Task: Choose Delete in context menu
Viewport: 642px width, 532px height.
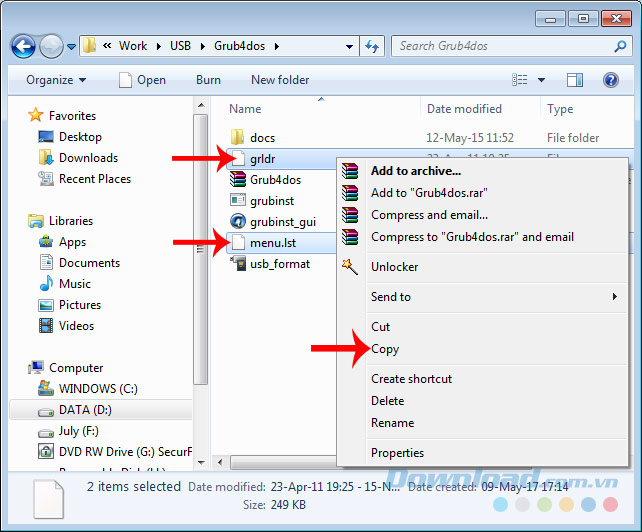Action: point(387,401)
